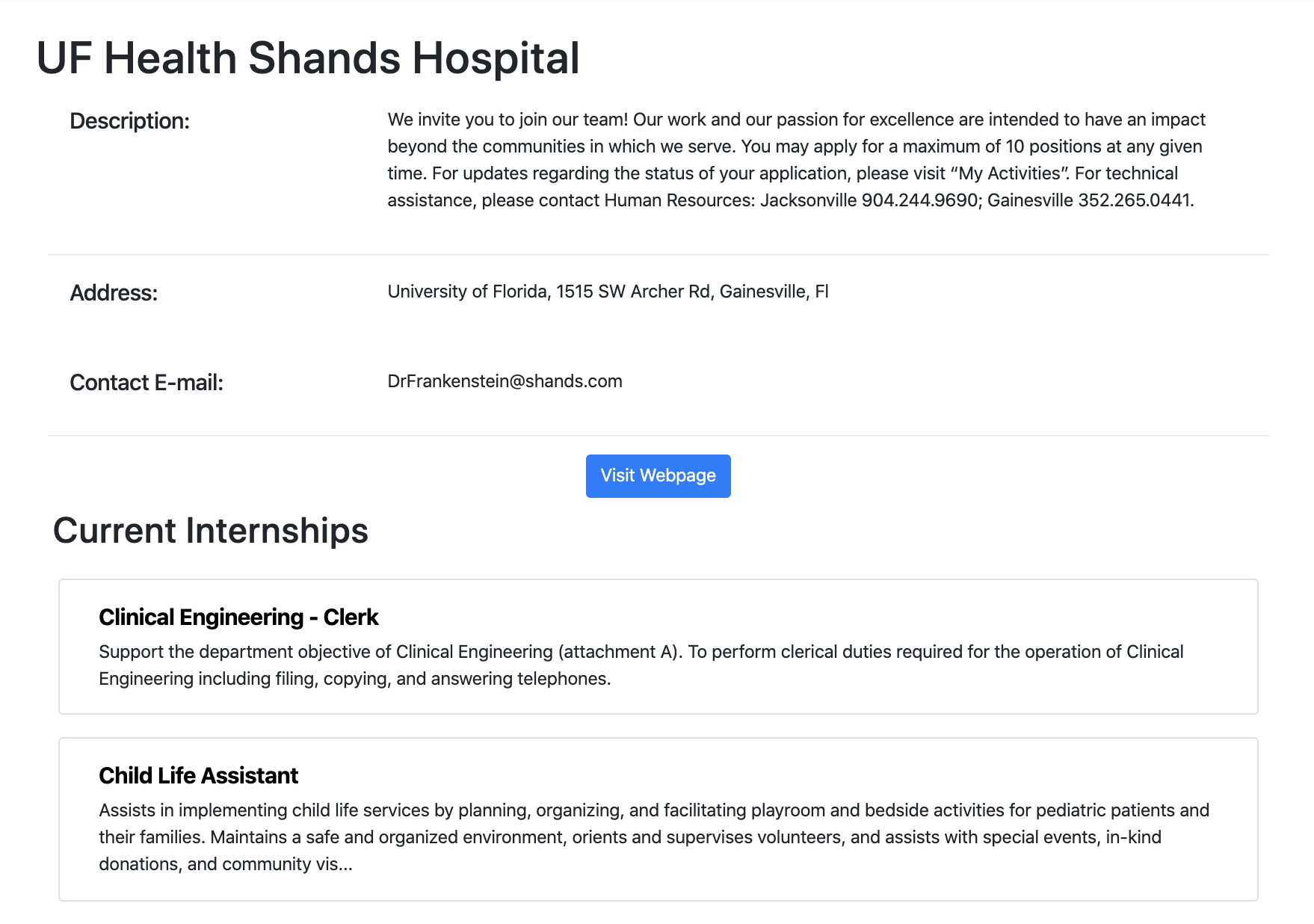This screenshot has height=924, width=1314.
Task: Click the Address label
Action: (114, 293)
